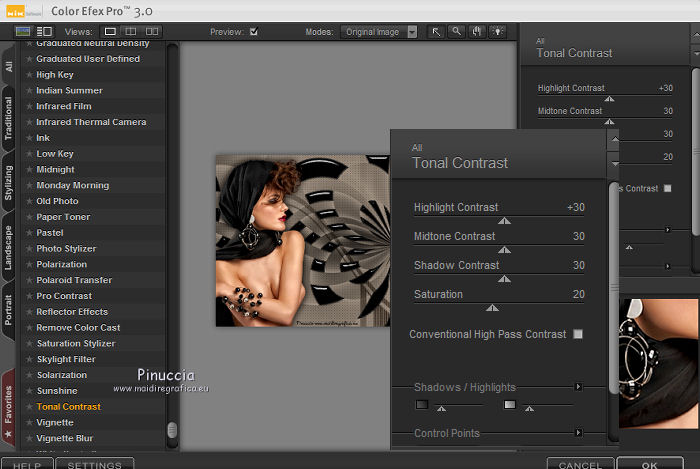
Task: Click the up arrow beside Tonal Contrast
Action: click(x=615, y=139)
